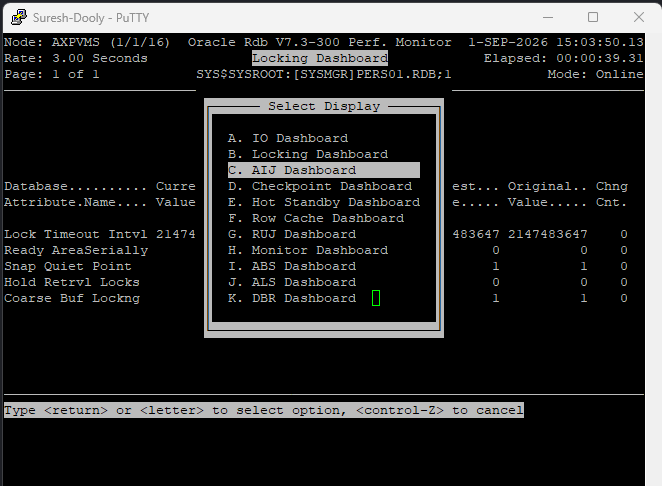Screen dimensions: 662x486
Task: Click the green terminal cursor block
Action: [376, 298]
